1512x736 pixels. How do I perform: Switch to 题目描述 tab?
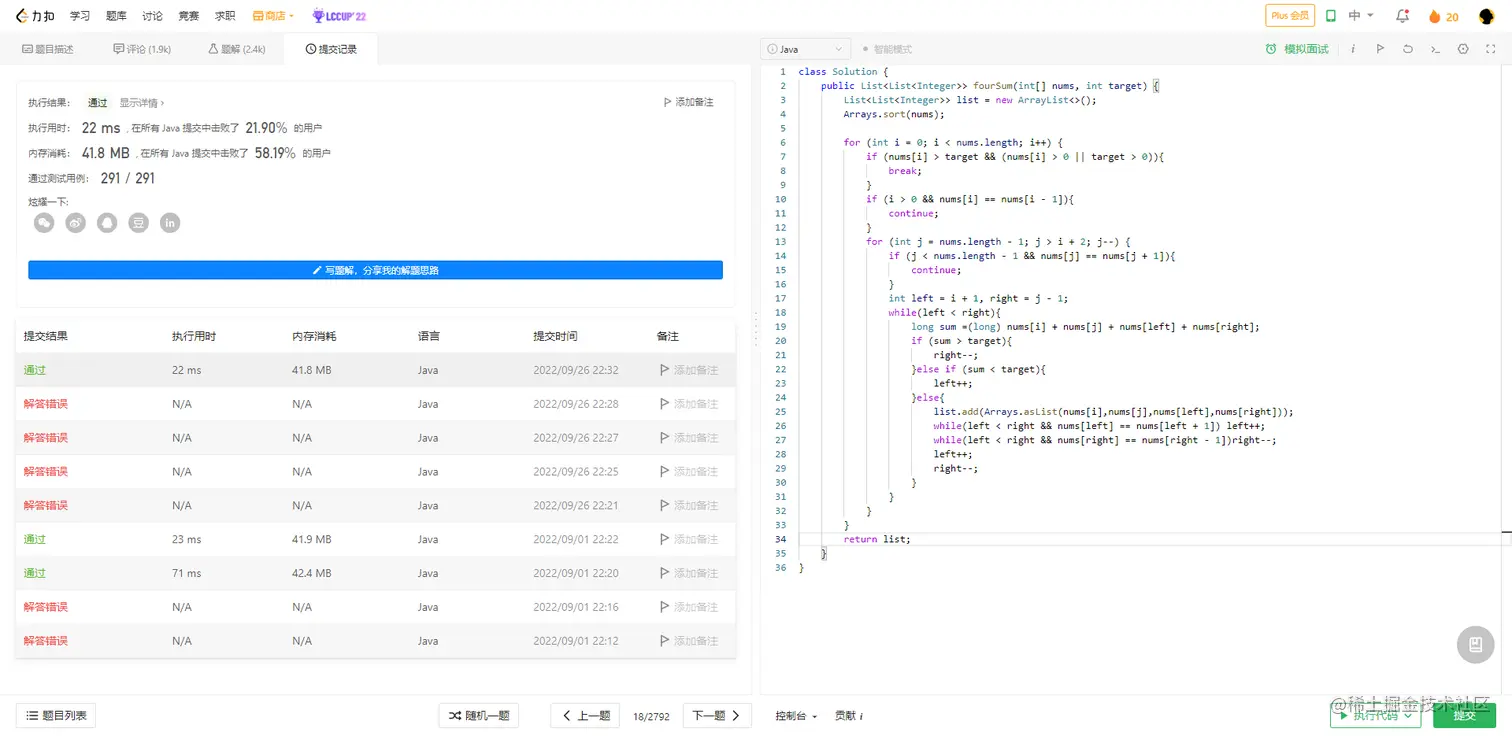(48, 49)
